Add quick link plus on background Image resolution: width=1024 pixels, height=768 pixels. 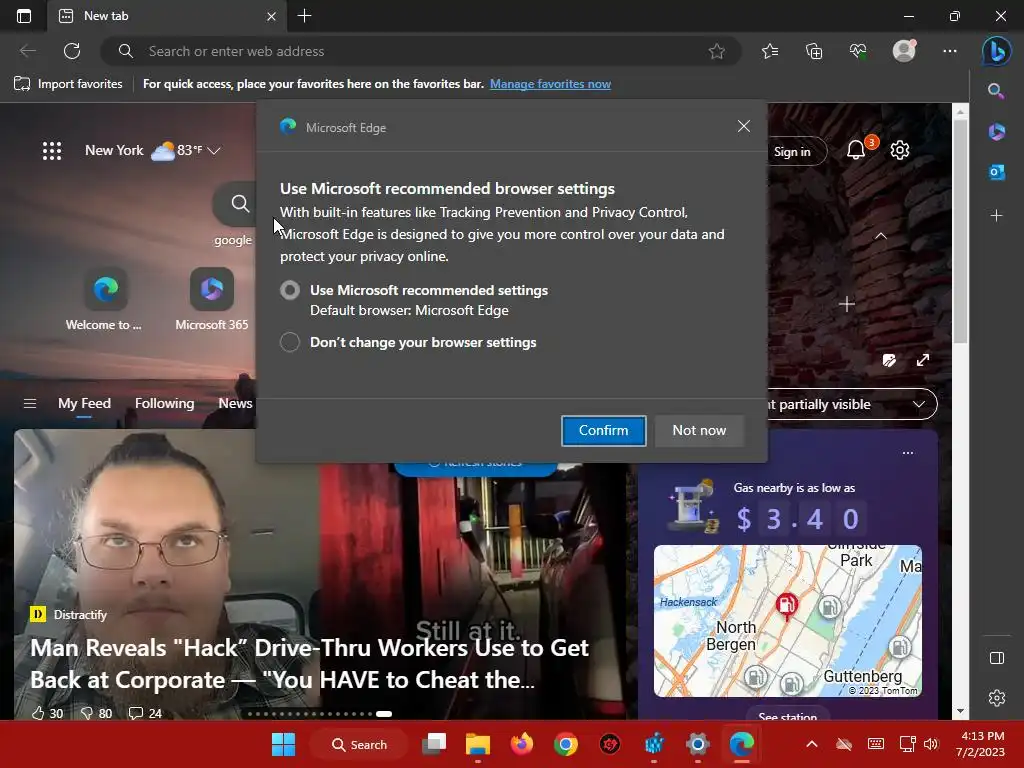(847, 304)
